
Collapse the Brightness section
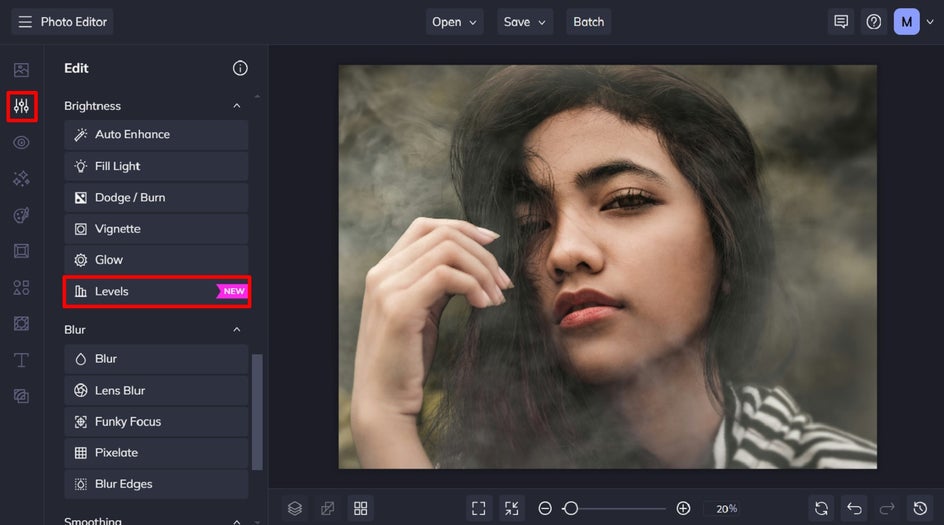coord(237,106)
